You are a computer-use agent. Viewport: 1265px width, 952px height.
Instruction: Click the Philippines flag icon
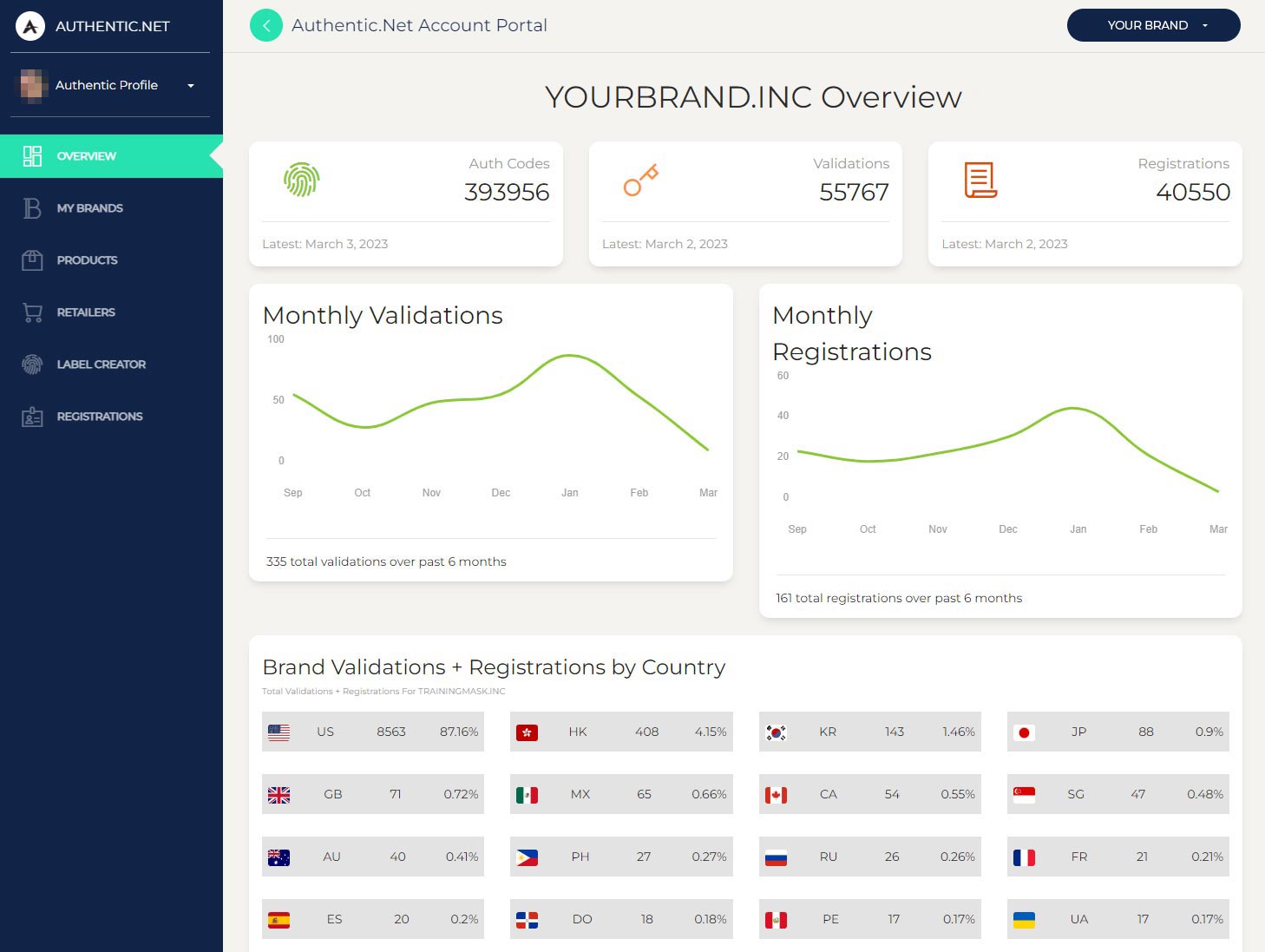[x=527, y=857]
